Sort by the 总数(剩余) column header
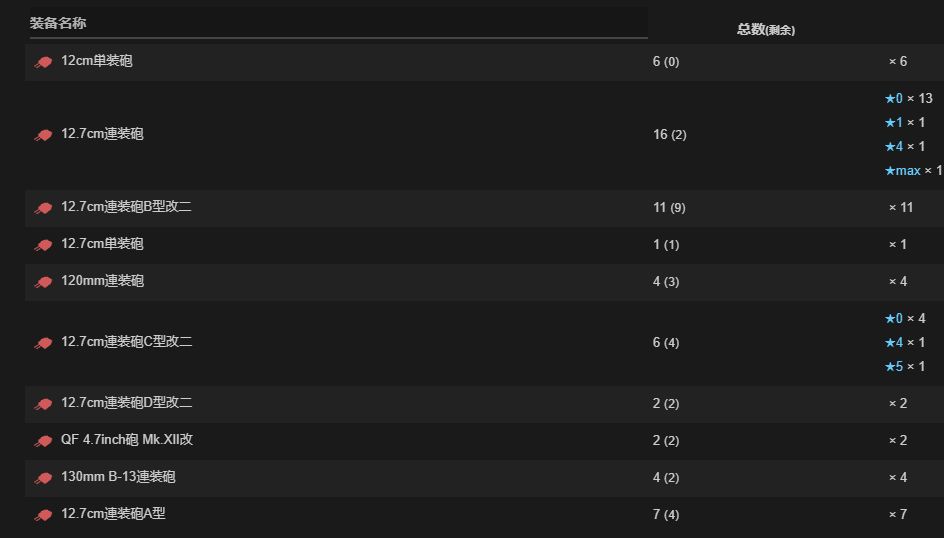Screen dimensions: 944x538 point(766,29)
